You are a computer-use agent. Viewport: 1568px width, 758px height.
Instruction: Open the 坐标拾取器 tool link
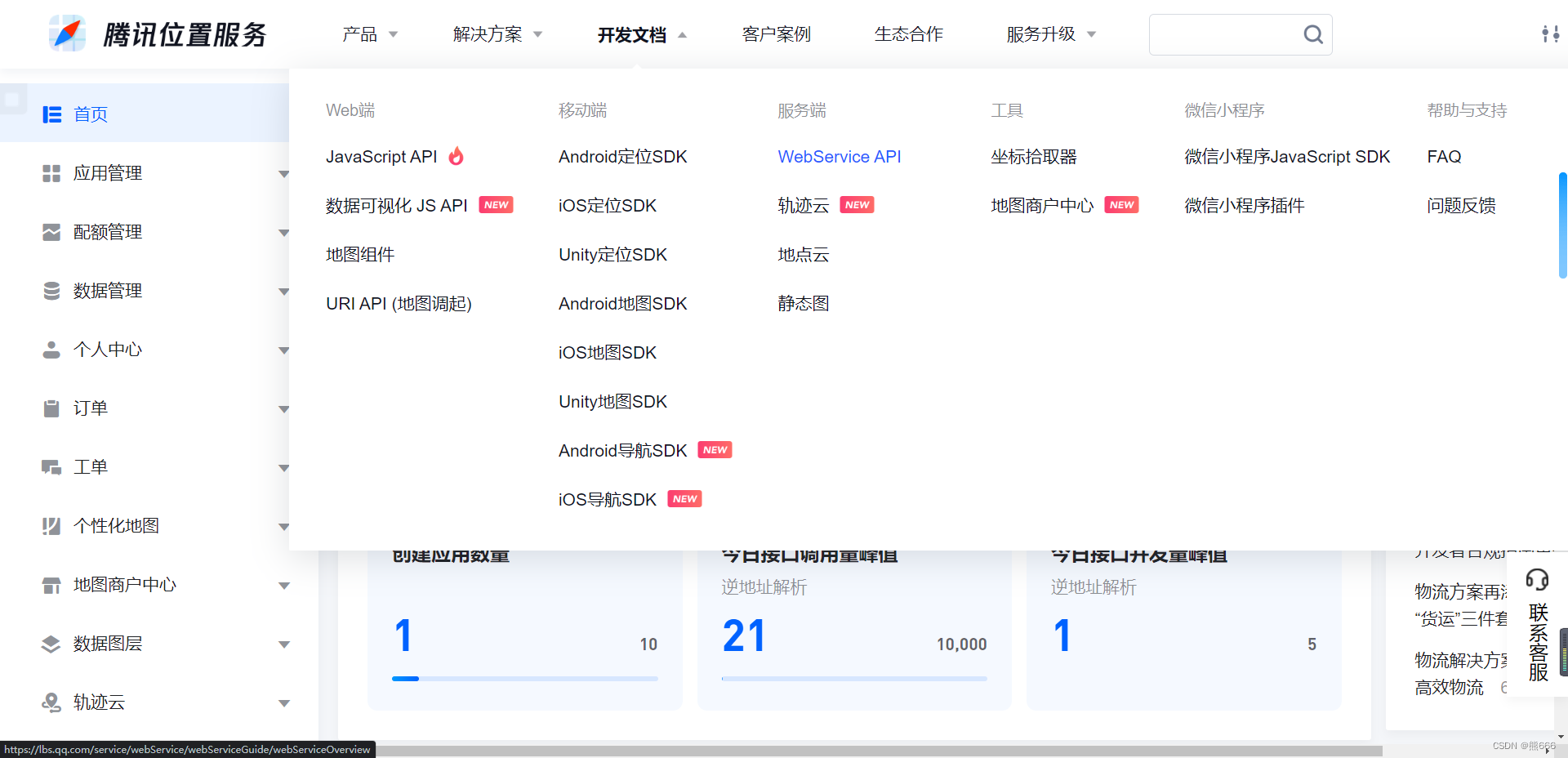1034,157
